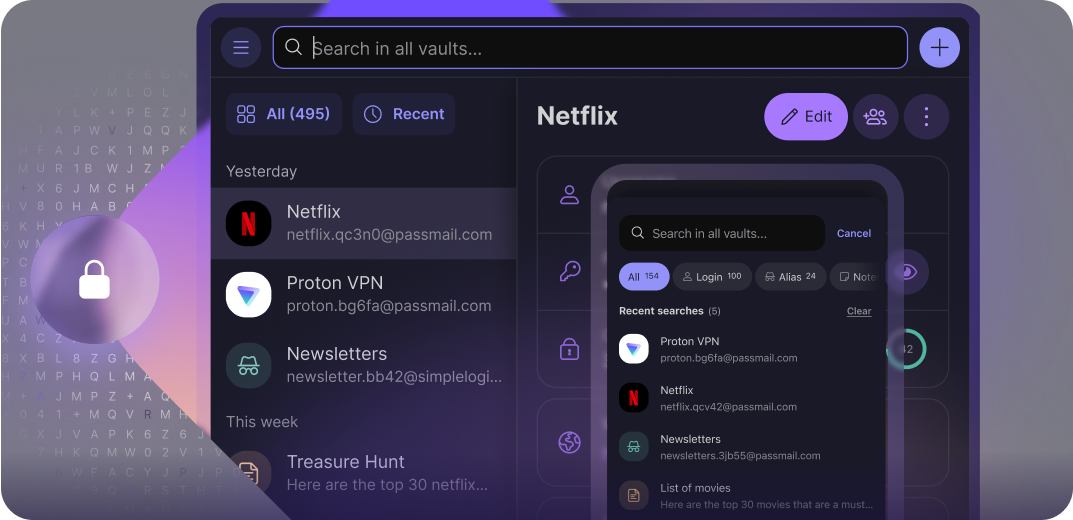Click the netflix.qcv42@passmail.com text in mobile
This screenshot has height=520, width=1073.
point(728,406)
